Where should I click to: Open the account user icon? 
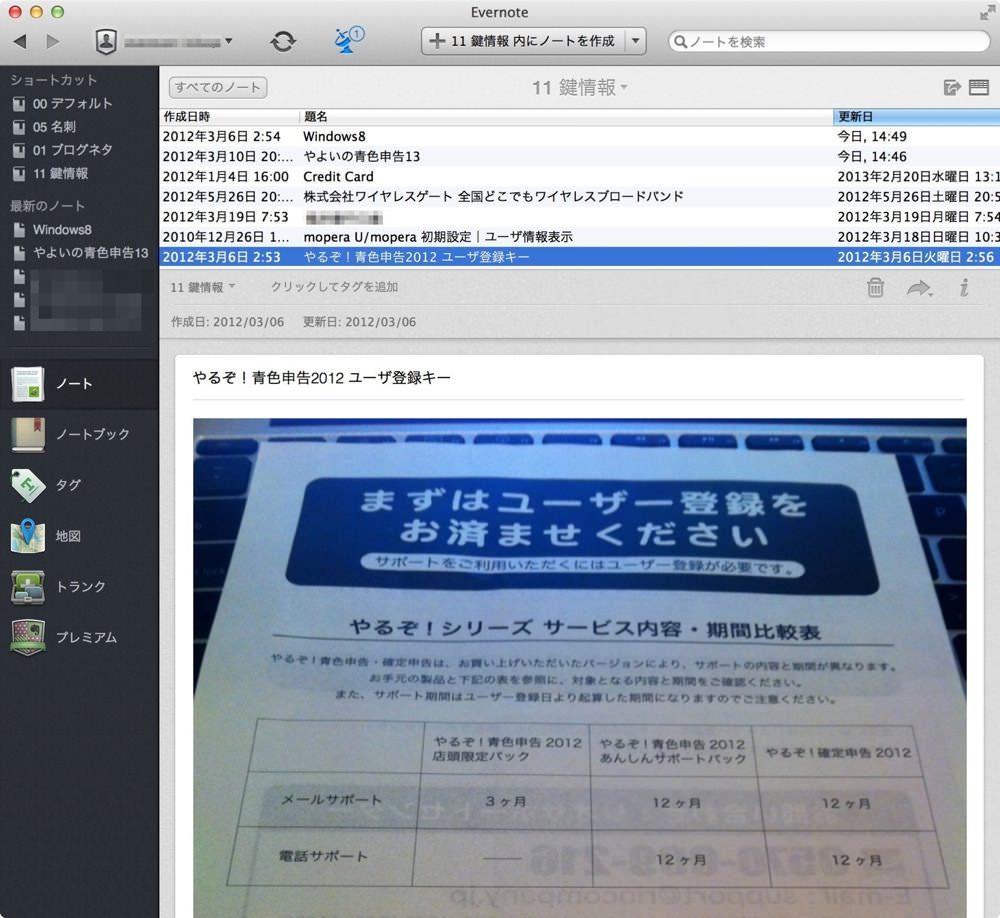(x=106, y=42)
